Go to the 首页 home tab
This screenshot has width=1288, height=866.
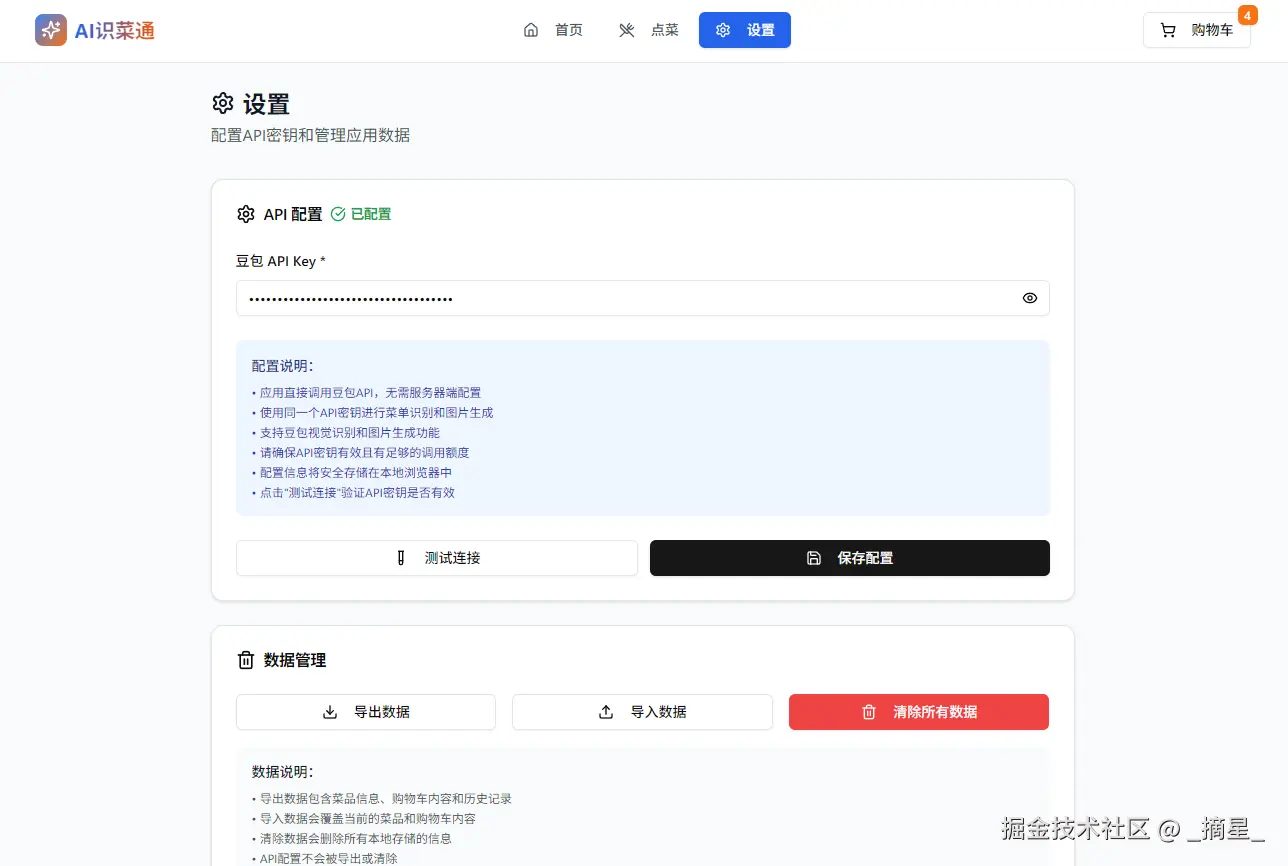[553, 30]
